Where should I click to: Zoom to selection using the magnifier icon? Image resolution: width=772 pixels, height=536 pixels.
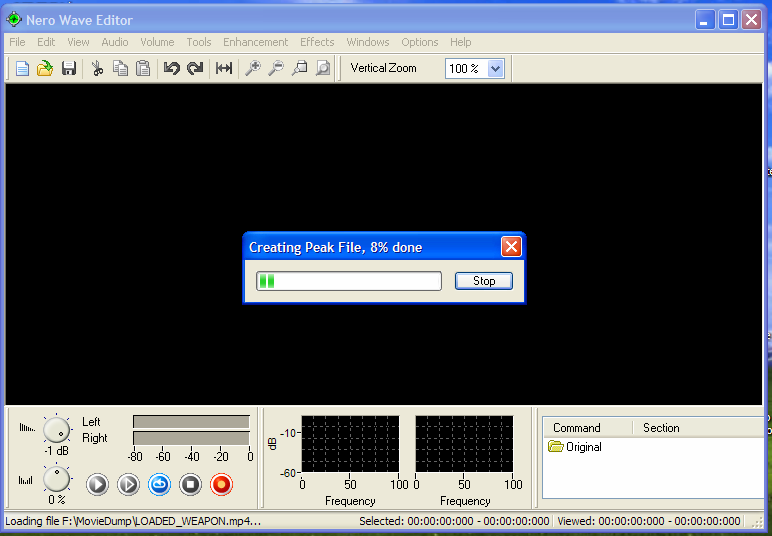pos(299,68)
